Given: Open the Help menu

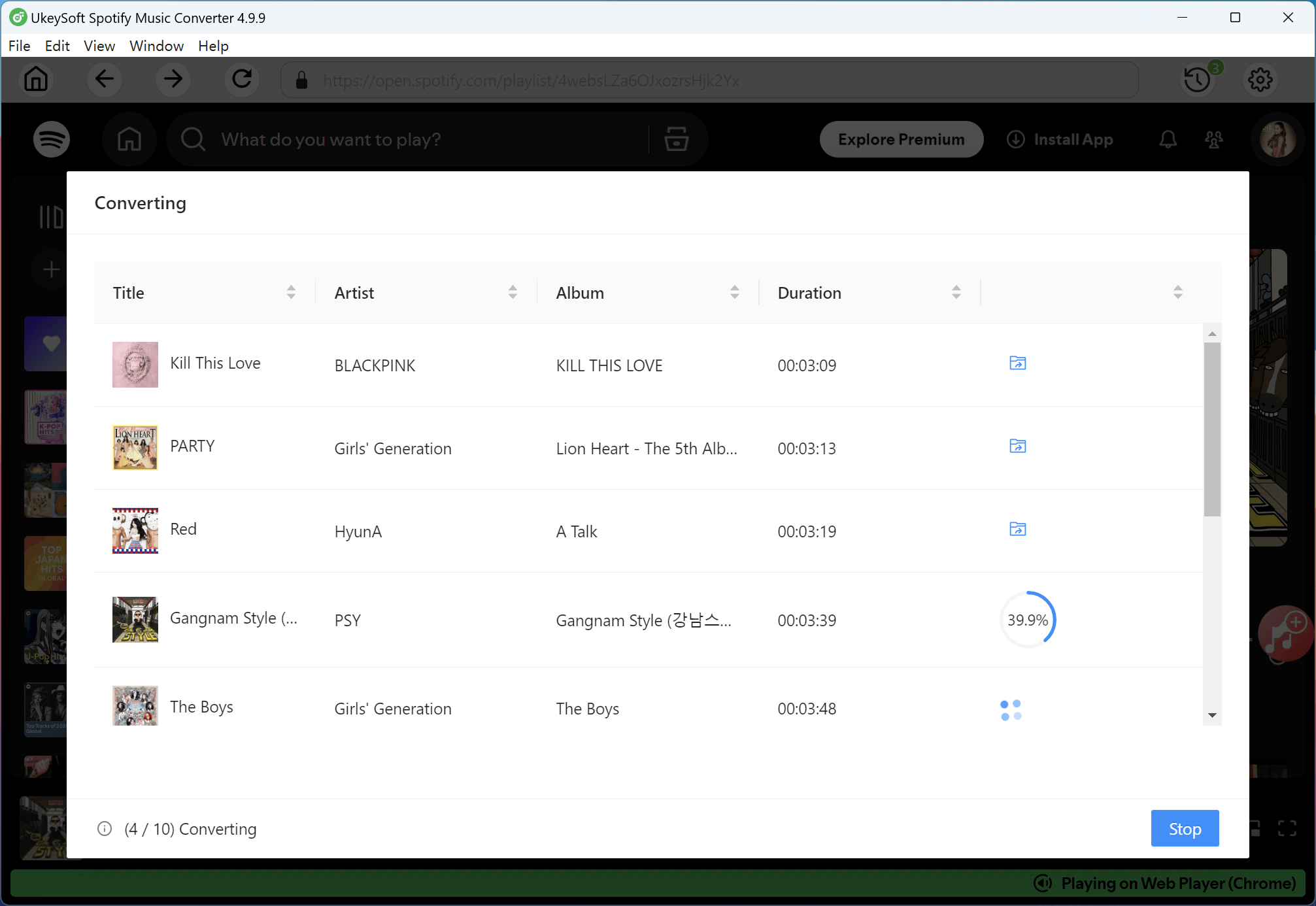Looking at the screenshot, I should point(212,46).
